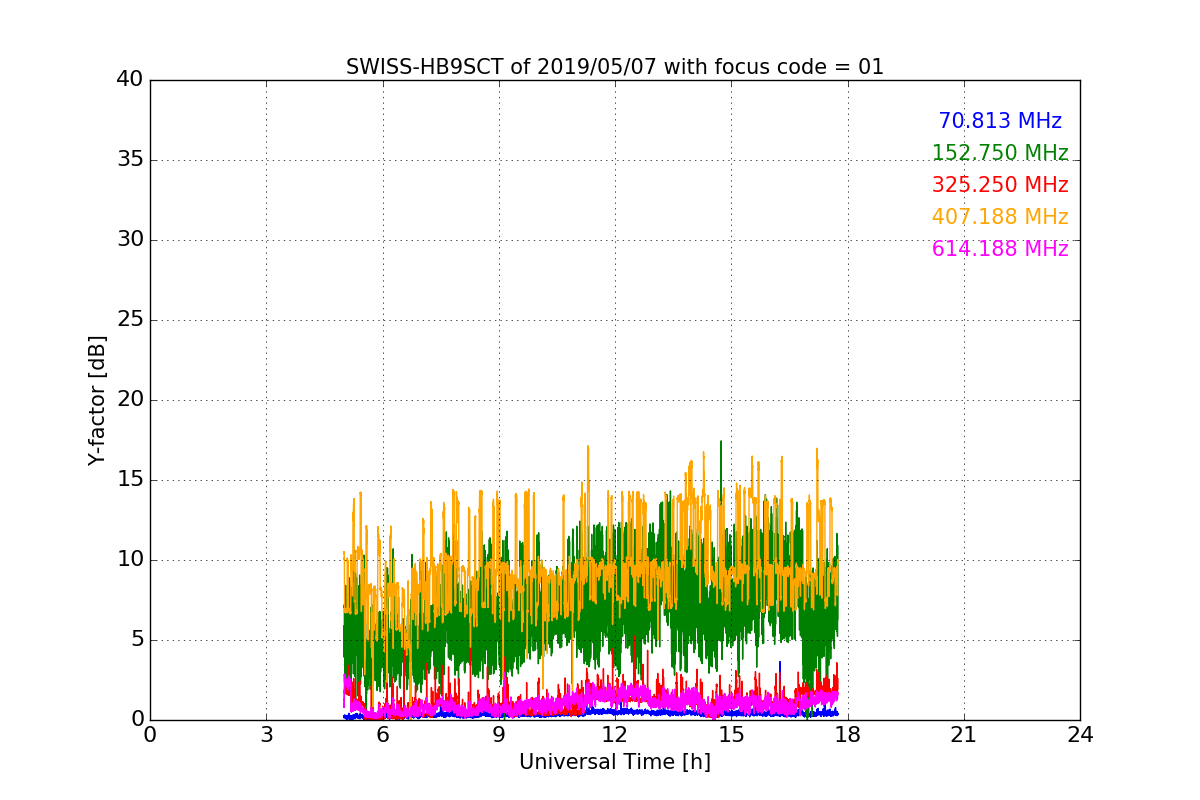Click x-axis tick label 12
This screenshot has width=1200, height=800.
pyautogui.click(x=615, y=735)
